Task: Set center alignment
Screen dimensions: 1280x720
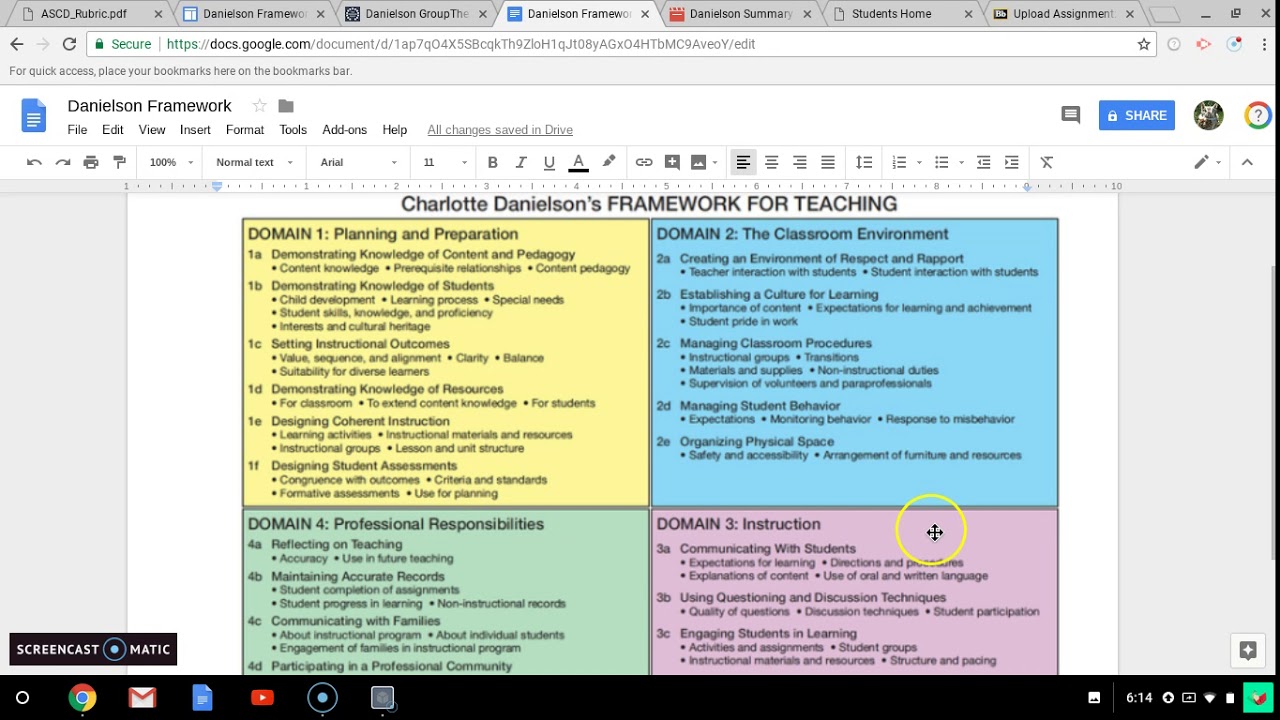Action: pyautogui.click(x=771, y=162)
